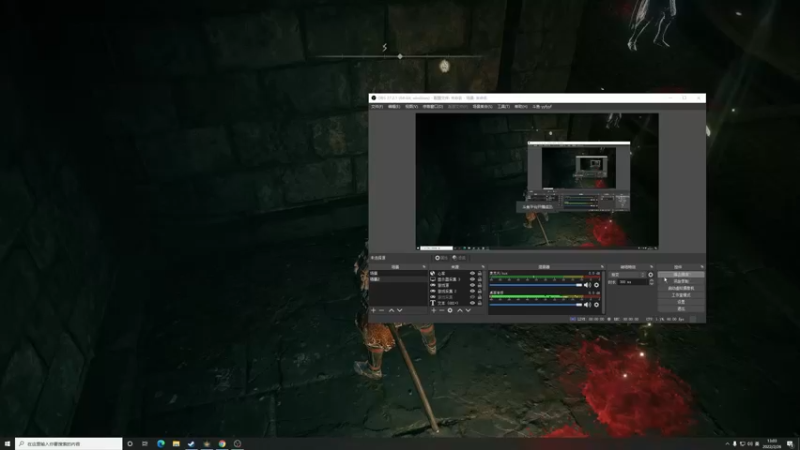Hide the first source in the Sources list
This screenshot has height=450, width=800.
(472, 273)
